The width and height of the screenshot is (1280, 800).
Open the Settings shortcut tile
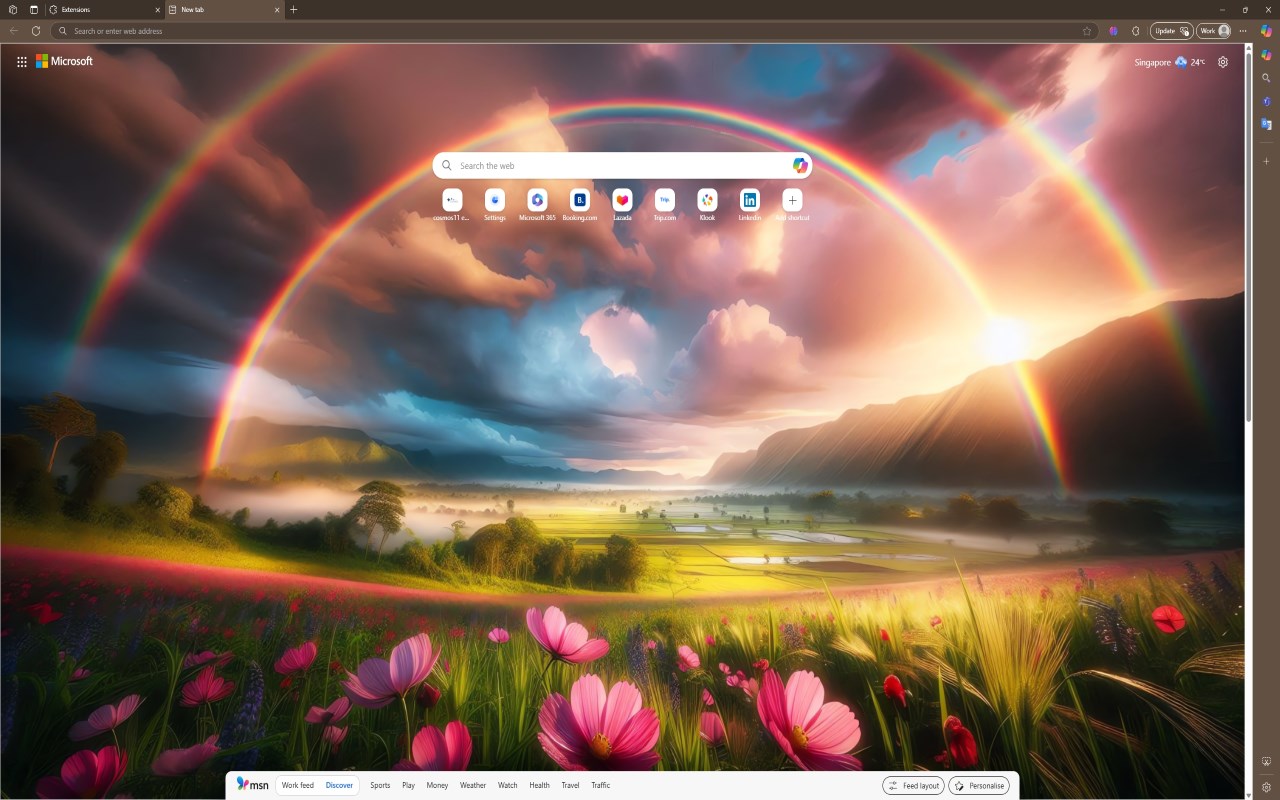point(495,205)
